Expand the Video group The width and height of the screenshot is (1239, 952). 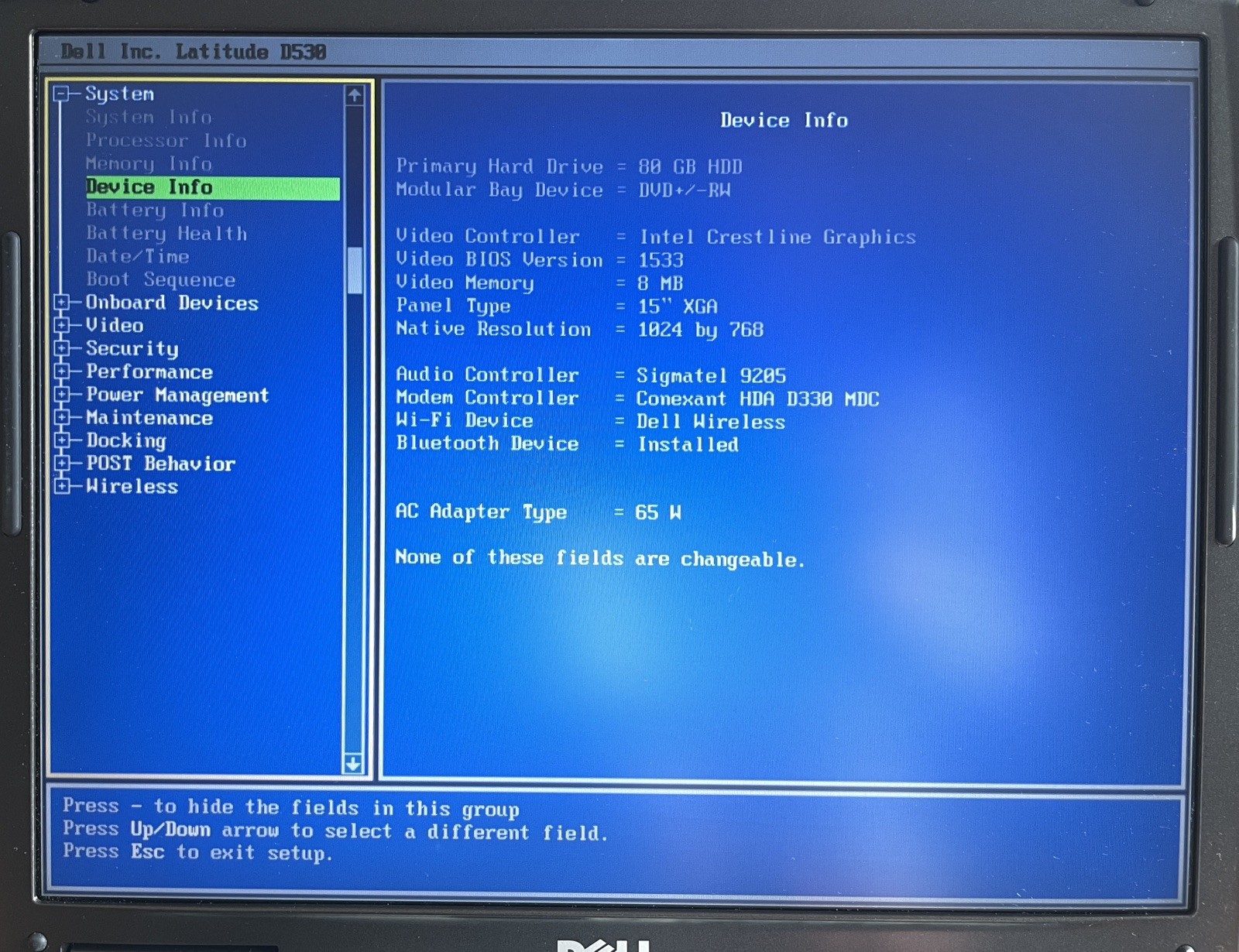(x=62, y=326)
